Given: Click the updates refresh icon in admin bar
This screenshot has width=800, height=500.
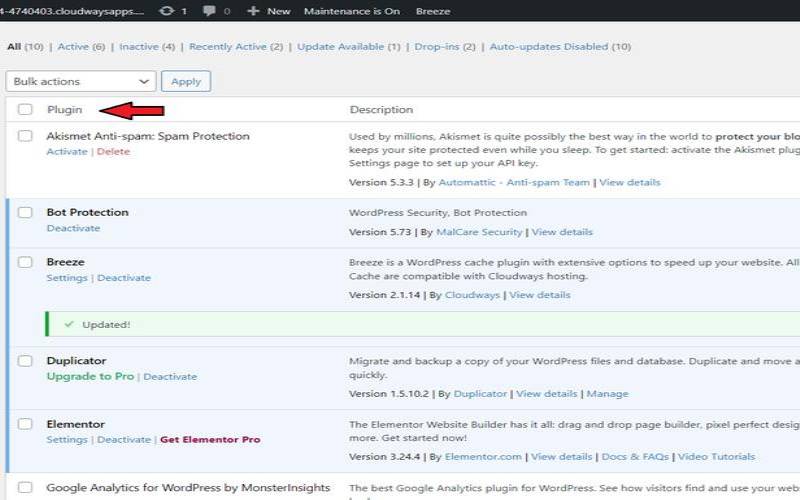Looking at the screenshot, I should pyautogui.click(x=165, y=11).
